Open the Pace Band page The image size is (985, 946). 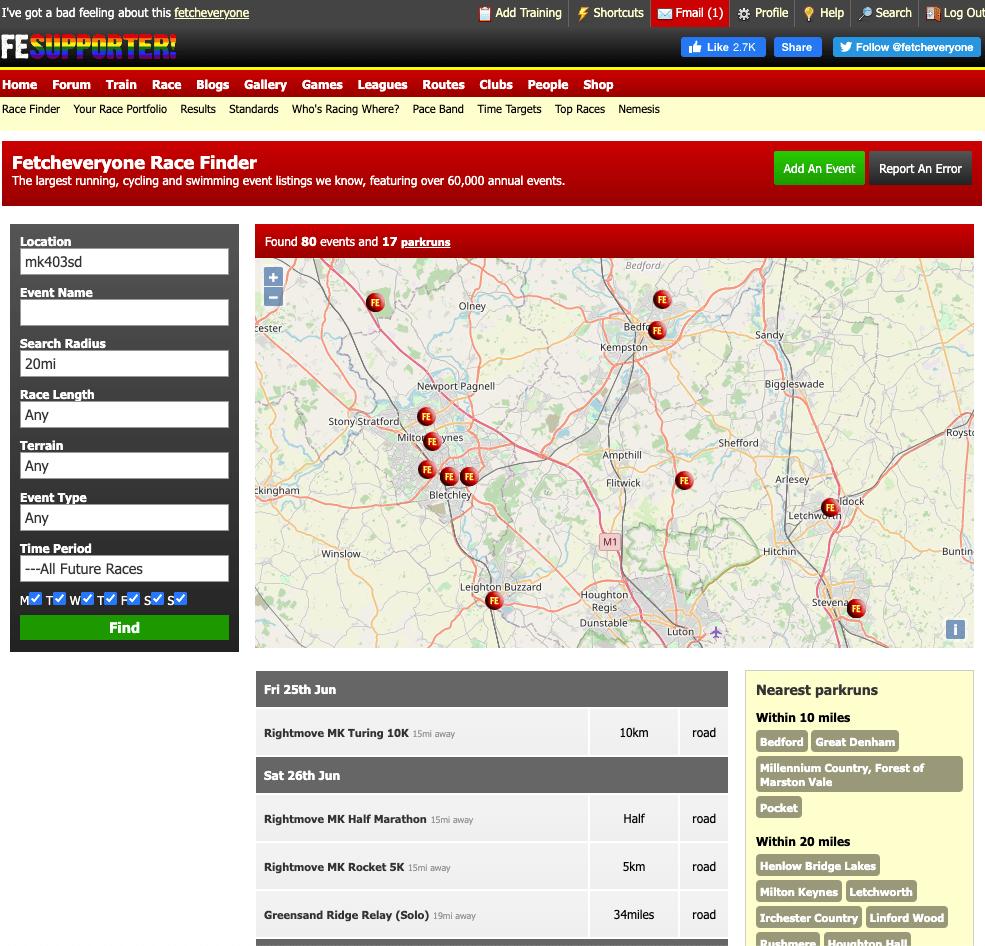[x=438, y=109]
